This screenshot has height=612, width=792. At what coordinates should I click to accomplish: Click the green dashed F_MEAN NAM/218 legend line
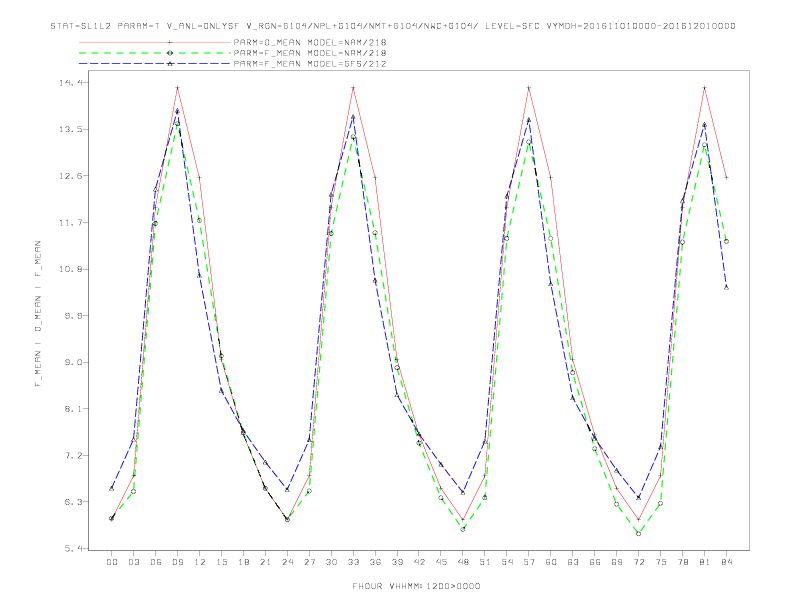point(155,53)
